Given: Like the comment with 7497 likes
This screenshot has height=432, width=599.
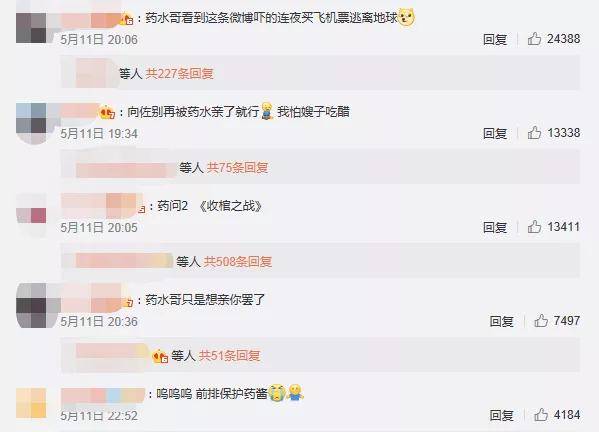Looking at the screenshot, I should click(541, 321).
